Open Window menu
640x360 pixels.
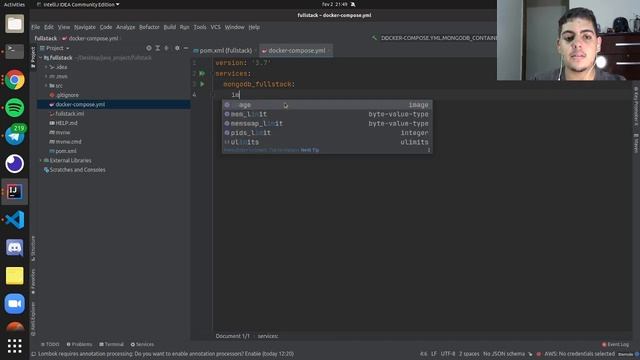[x=235, y=27]
